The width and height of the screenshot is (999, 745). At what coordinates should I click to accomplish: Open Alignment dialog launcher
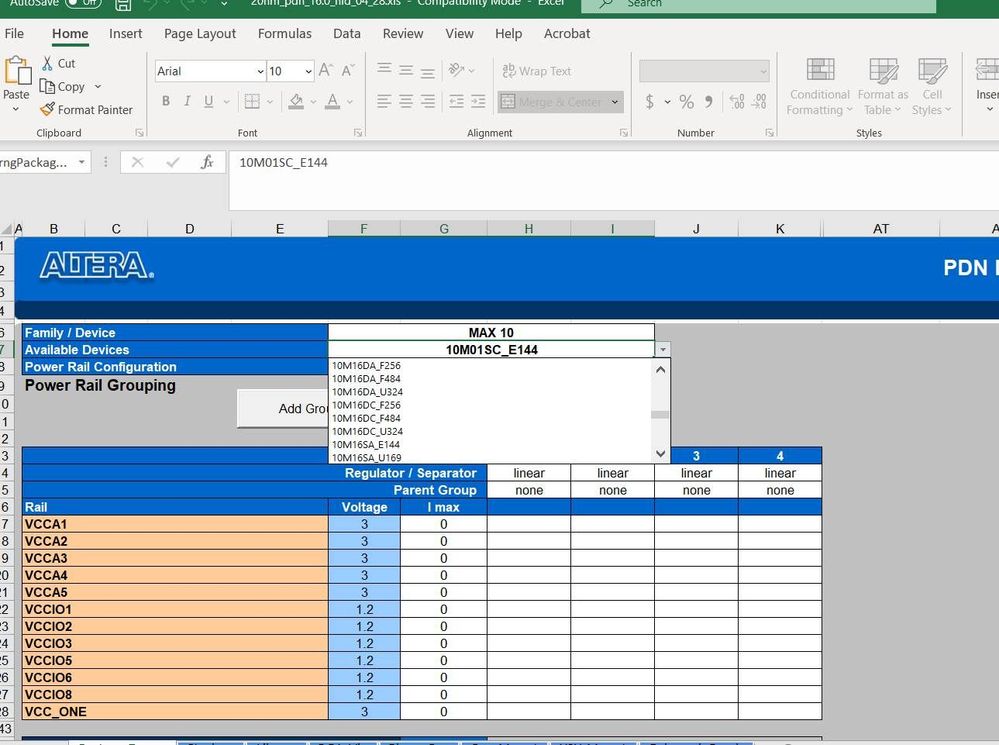[x=624, y=133]
